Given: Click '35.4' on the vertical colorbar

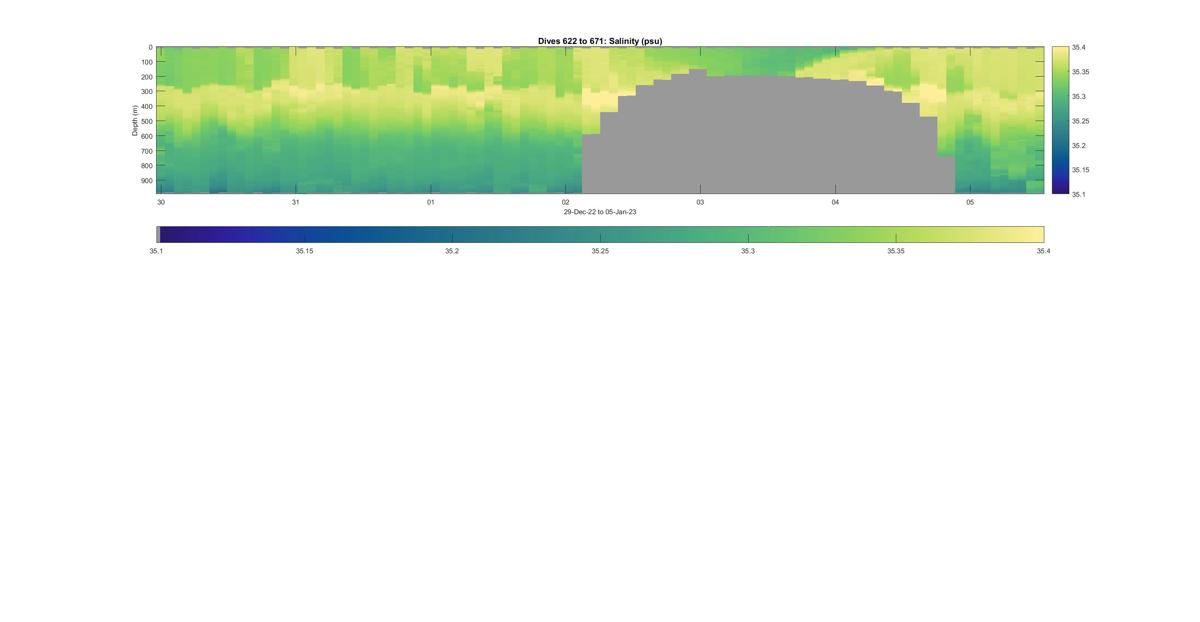Looking at the screenshot, I should click(x=1079, y=47).
